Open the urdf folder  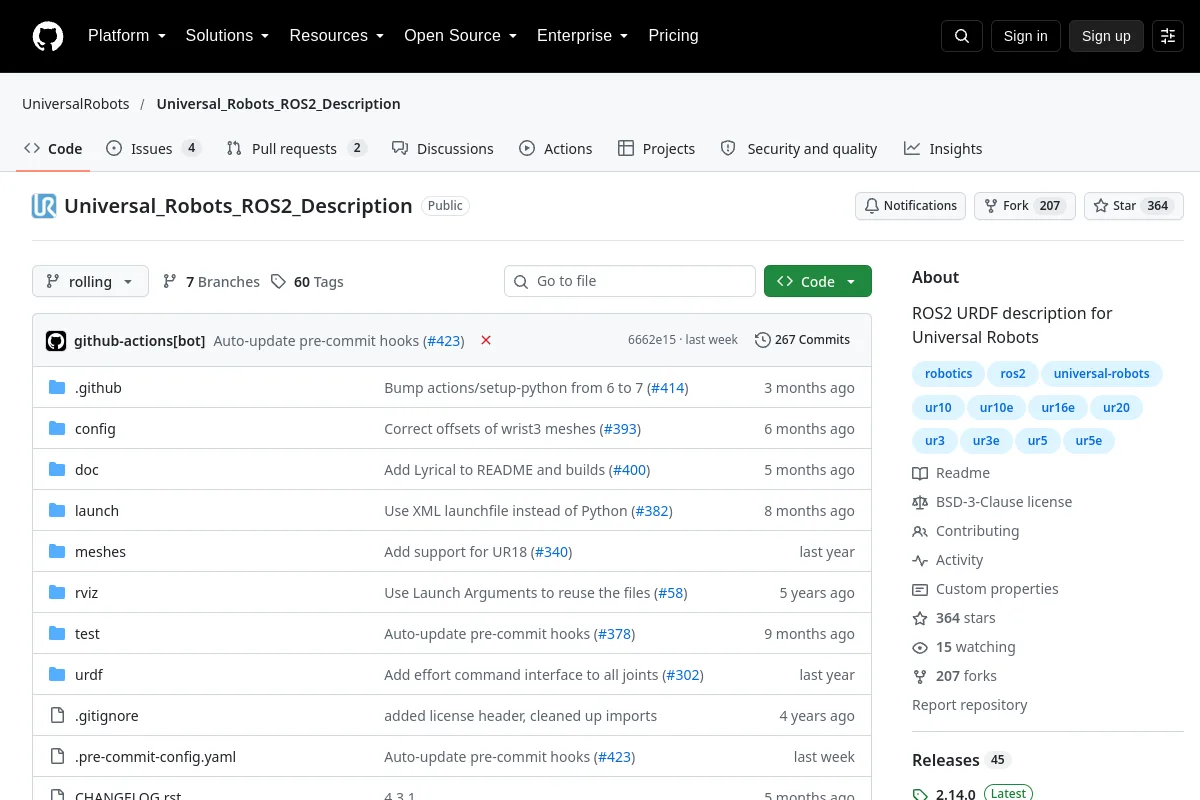(89, 675)
